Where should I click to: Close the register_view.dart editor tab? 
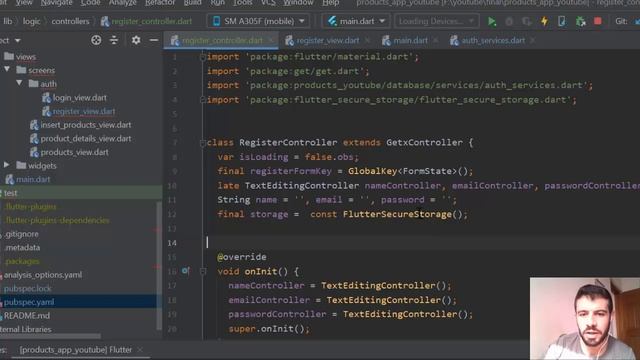[367, 40]
